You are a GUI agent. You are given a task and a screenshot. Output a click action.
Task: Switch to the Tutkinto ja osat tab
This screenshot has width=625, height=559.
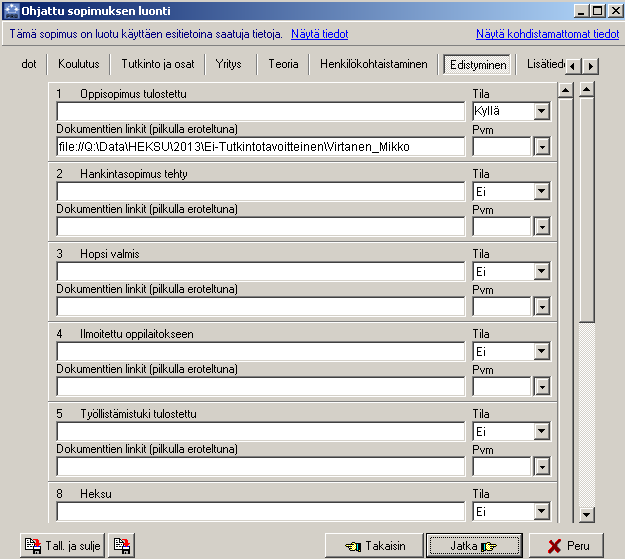tap(158, 64)
